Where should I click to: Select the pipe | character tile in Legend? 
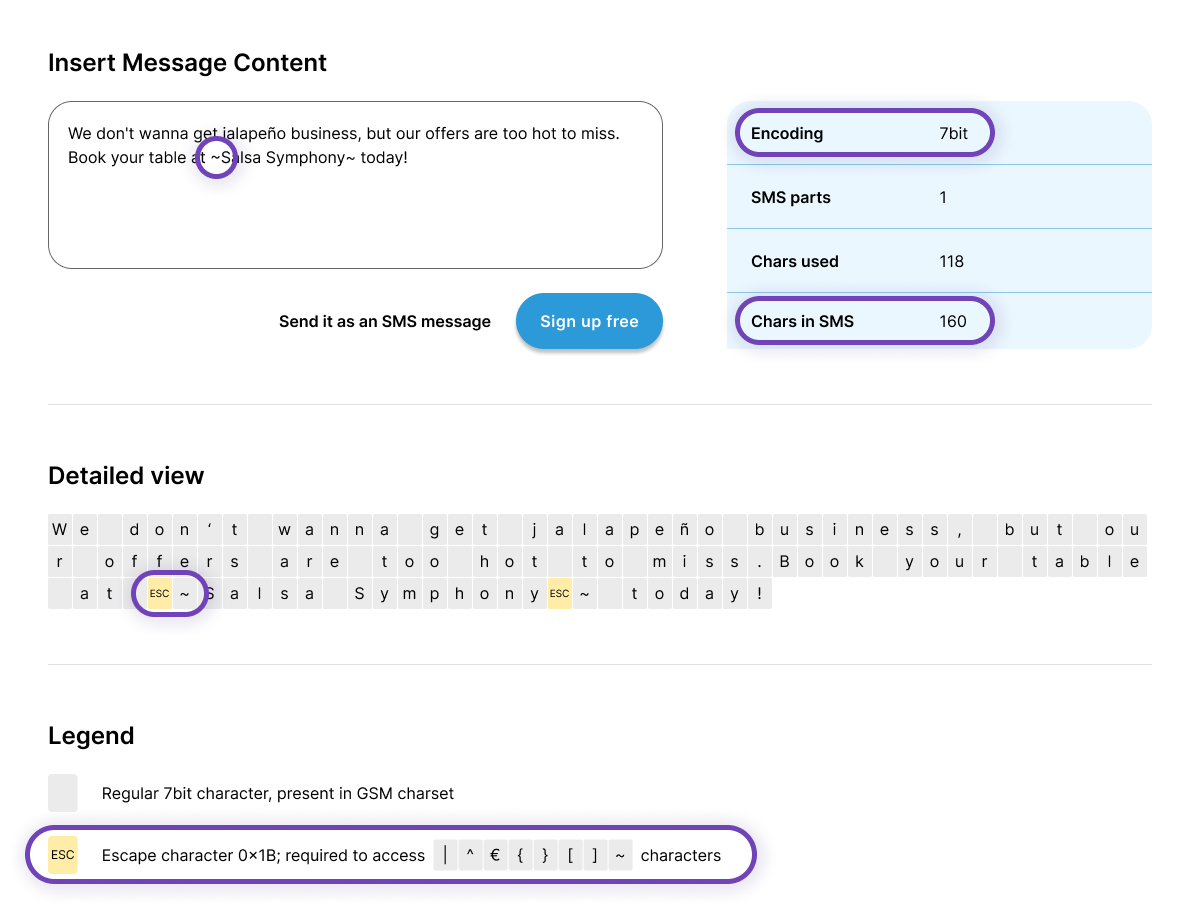point(446,855)
